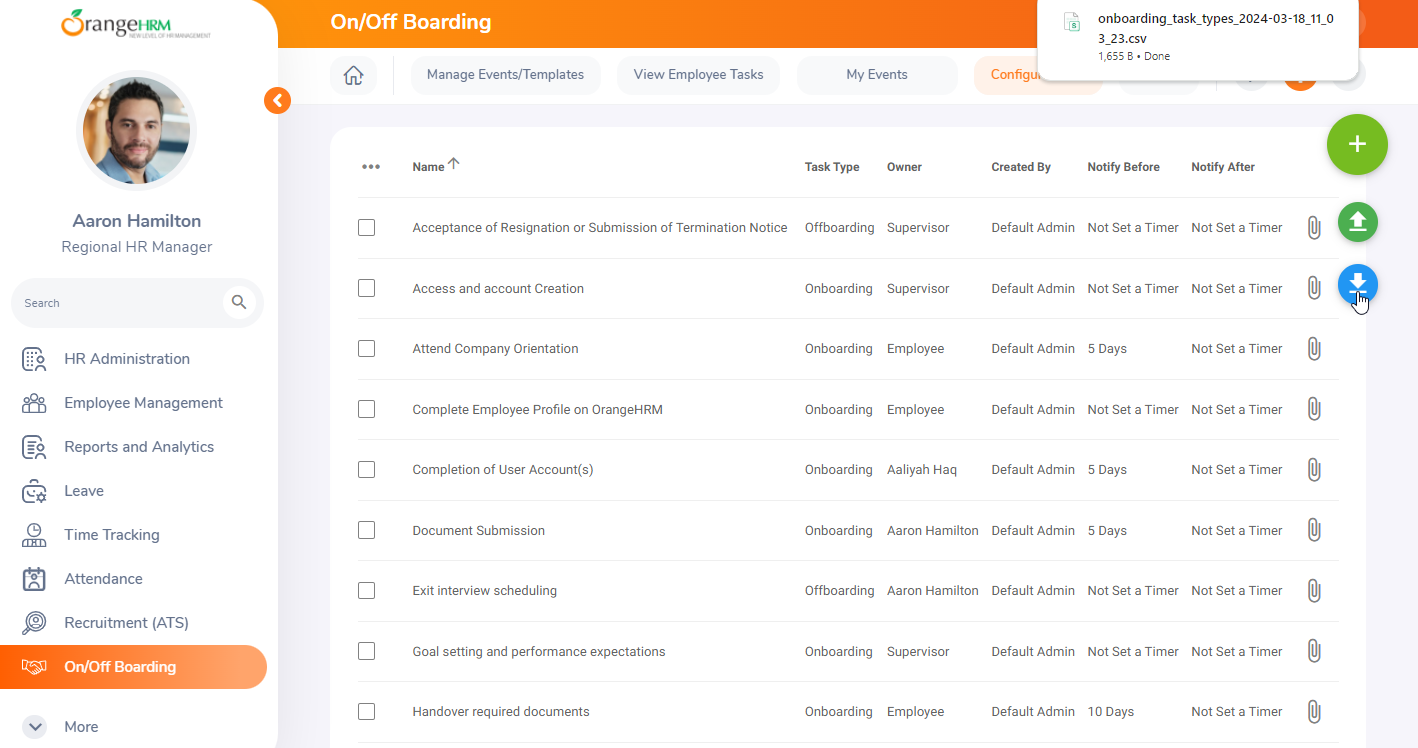Screen dimensions: 1418x748
Task: Check the Access and account Creation checkbox
Action: (x=366, y=288)
